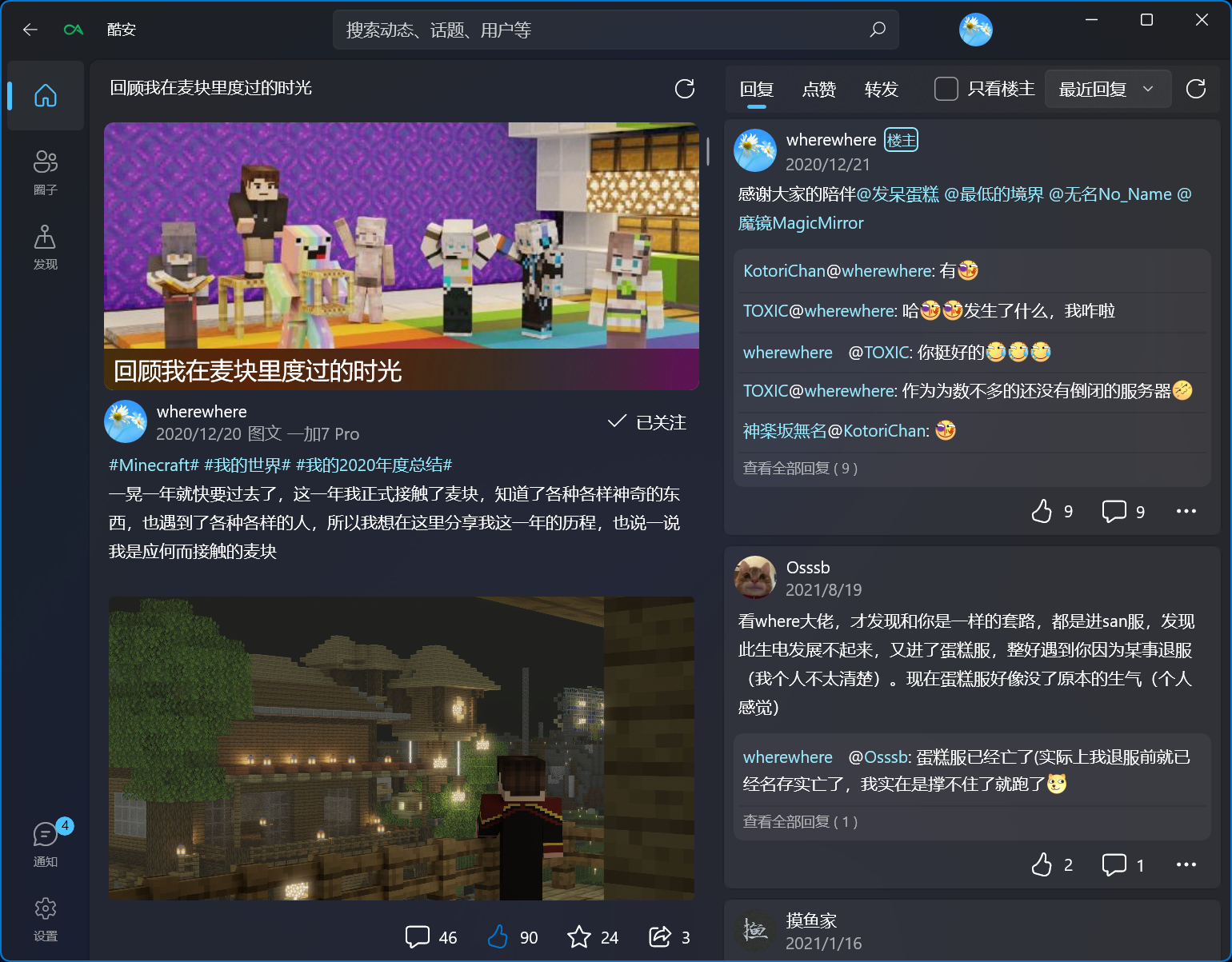Switch to the 回复 tab
Screen dimensions: 1232x962
pos(757,90)
